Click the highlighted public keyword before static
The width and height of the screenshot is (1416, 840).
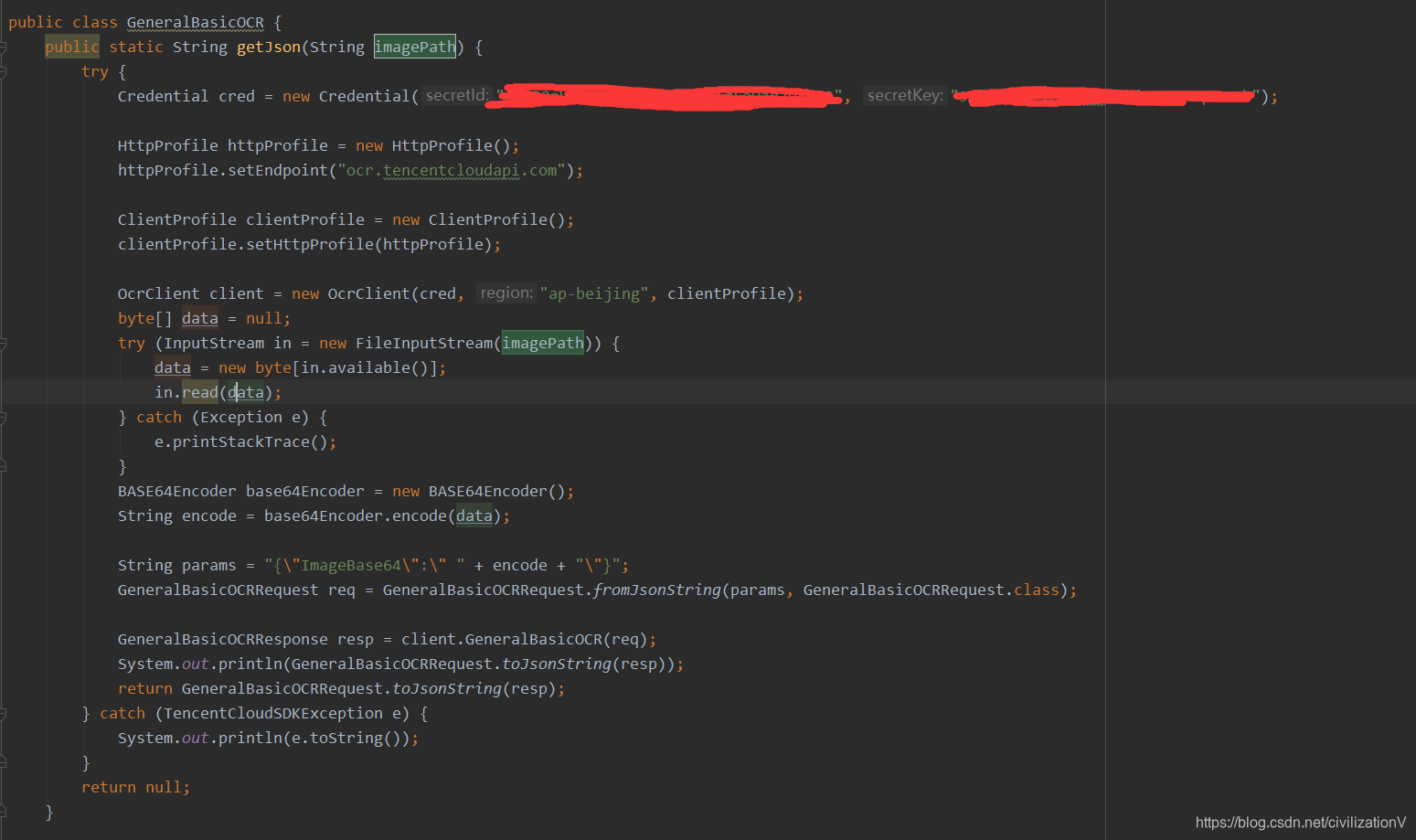click(72, 48)
